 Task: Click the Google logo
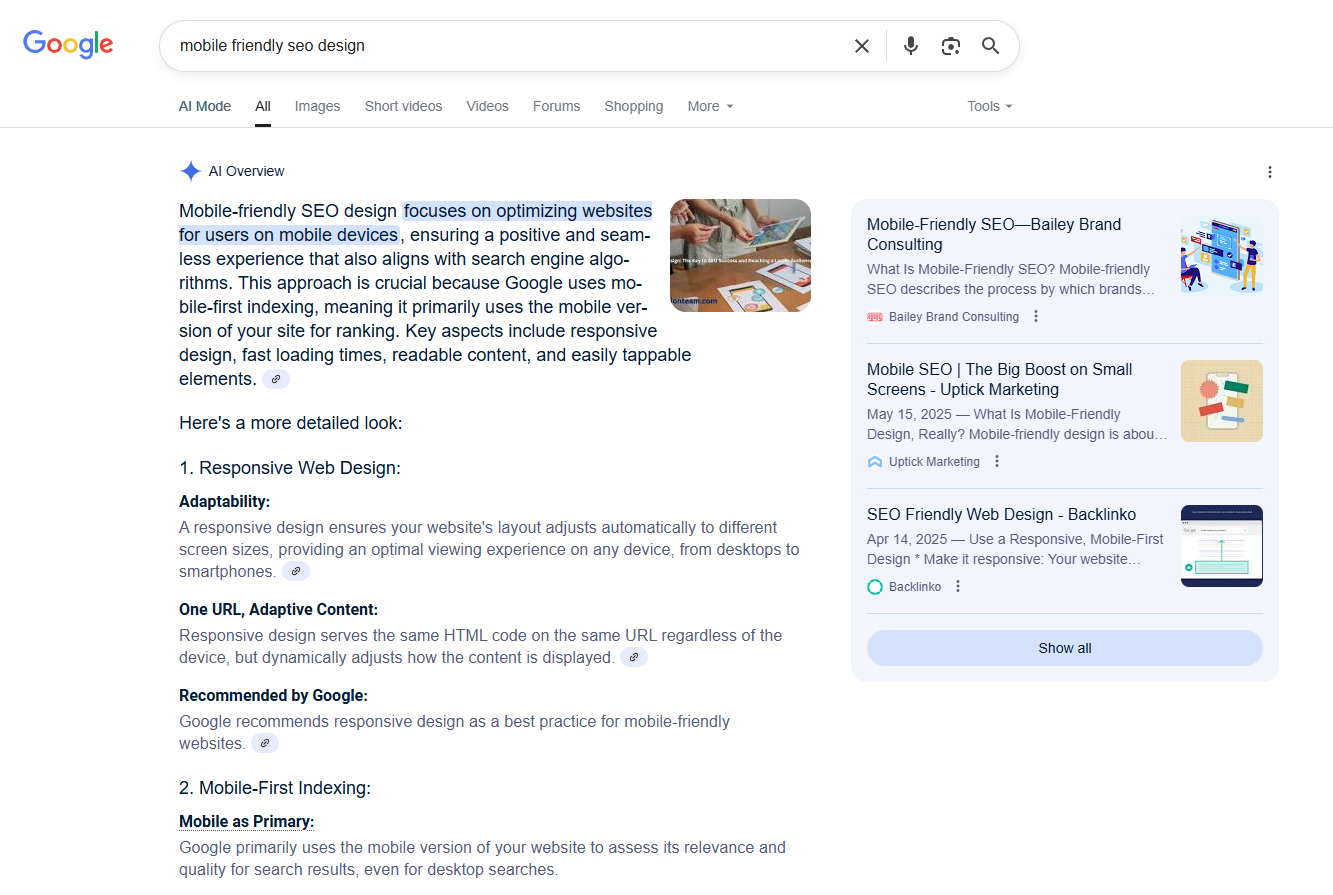[68, 45]
